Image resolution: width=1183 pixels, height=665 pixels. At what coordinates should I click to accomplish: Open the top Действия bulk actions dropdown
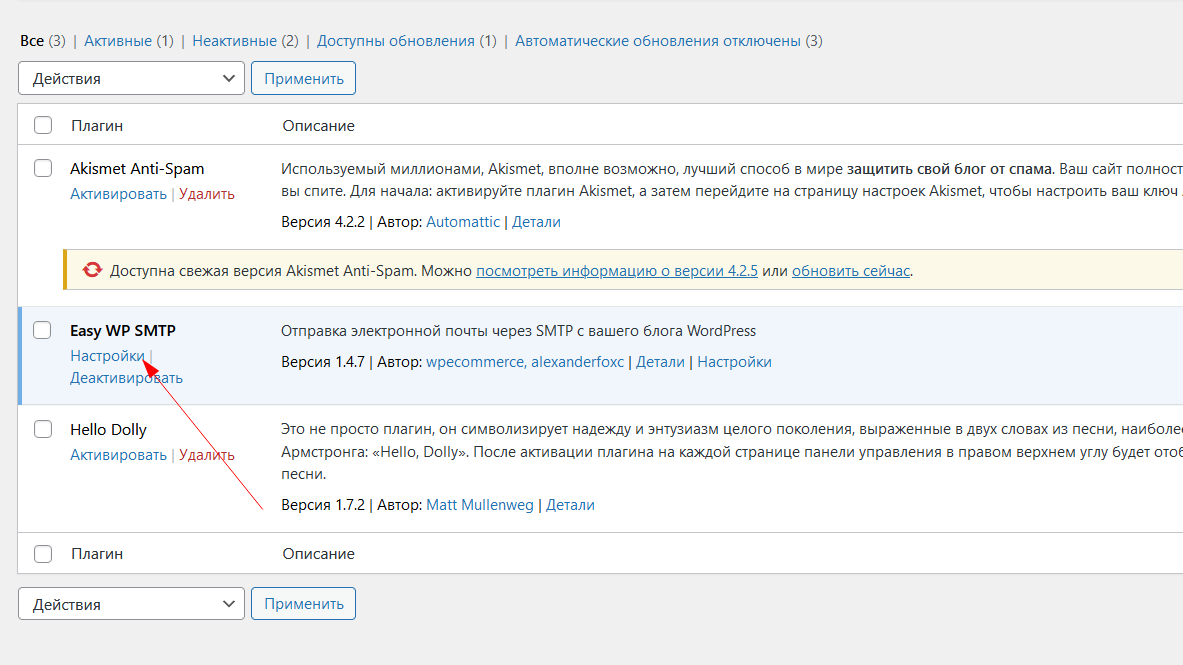point(131,79)
